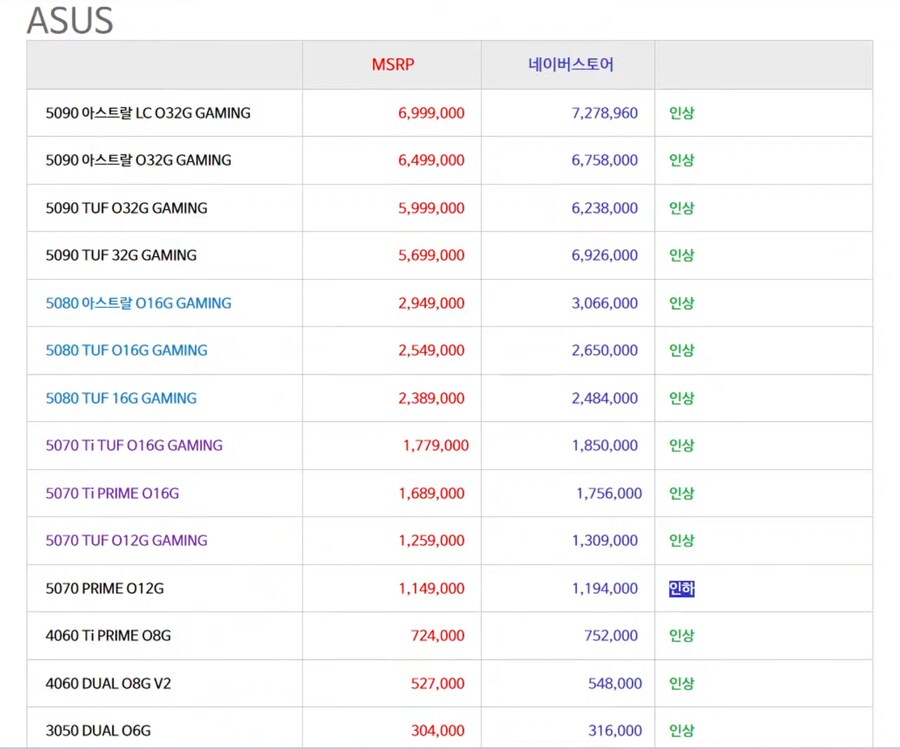This screenshot has width=900, height=749.
Task: Select the 5070 PRIME O12G product name
Action: click(104, 588)
